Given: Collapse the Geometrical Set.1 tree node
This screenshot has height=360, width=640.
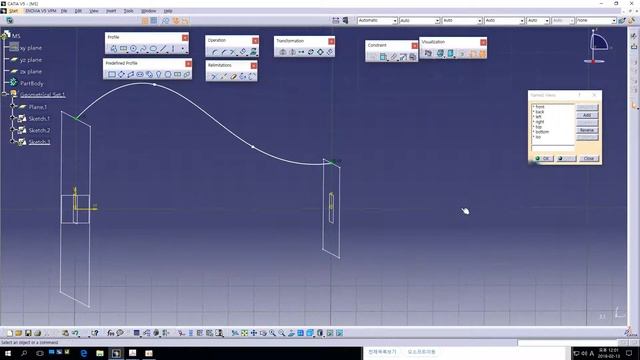Looking at the screenshot, I should [5, 94].
